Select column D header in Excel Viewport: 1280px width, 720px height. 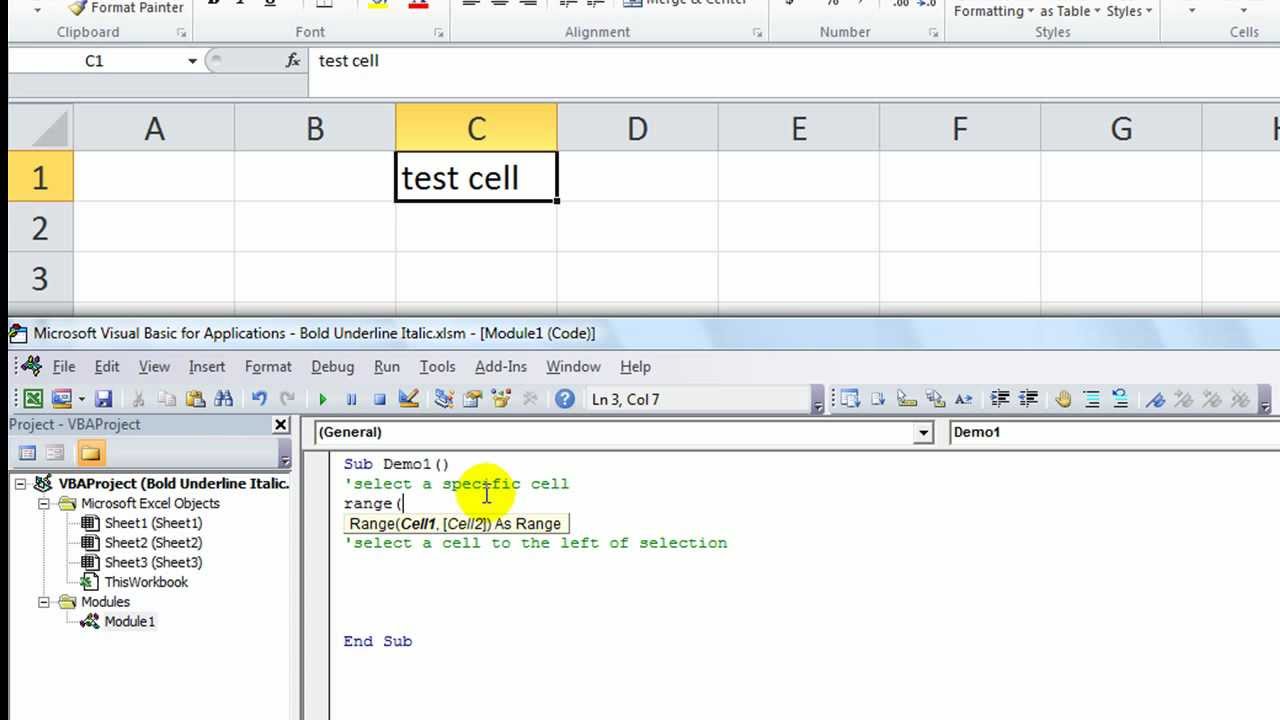coord(637,128)
